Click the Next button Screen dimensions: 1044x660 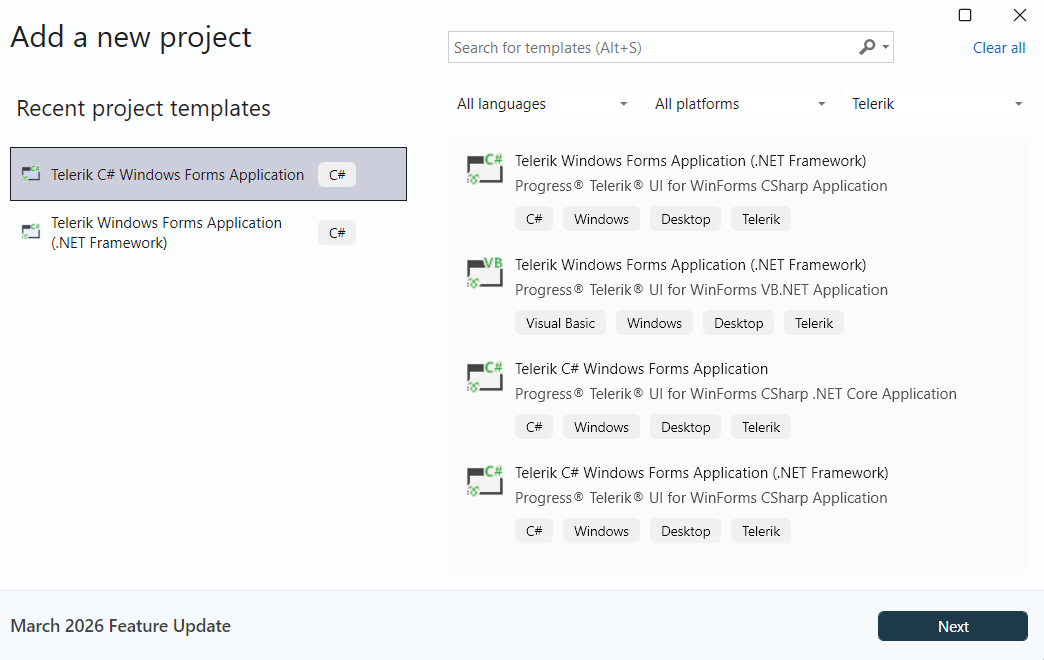tap(952, 626)
